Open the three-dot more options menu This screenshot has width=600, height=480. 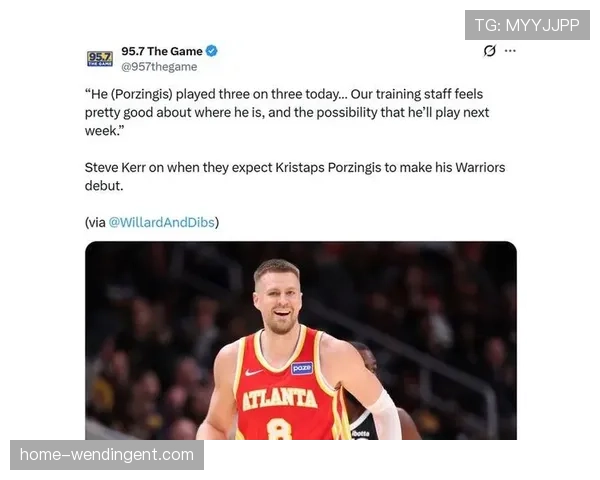510,51
